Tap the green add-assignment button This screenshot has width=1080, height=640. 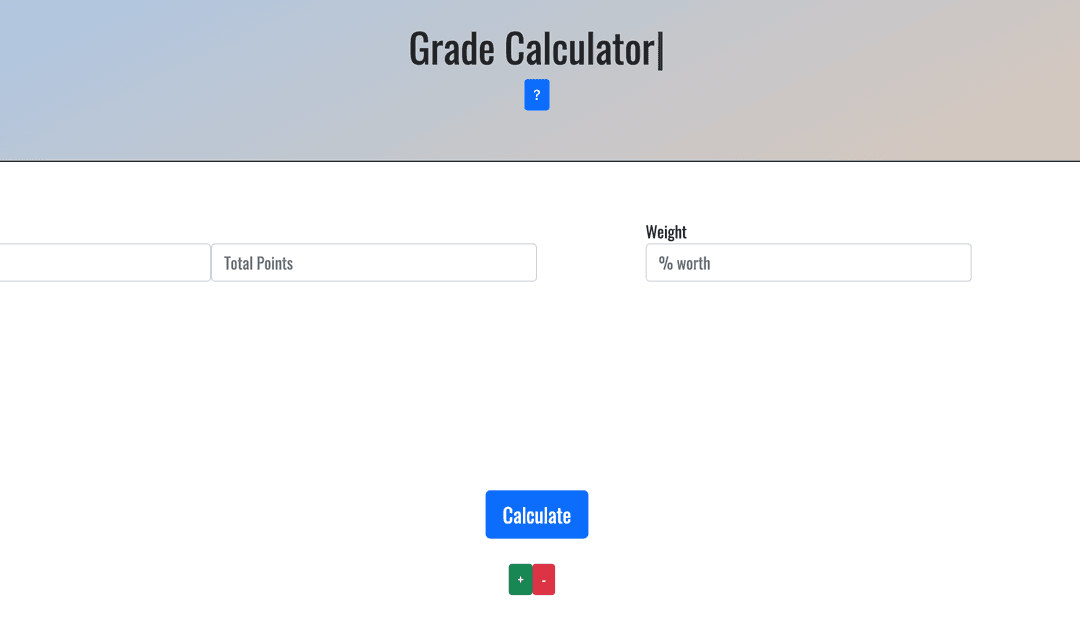520,579
